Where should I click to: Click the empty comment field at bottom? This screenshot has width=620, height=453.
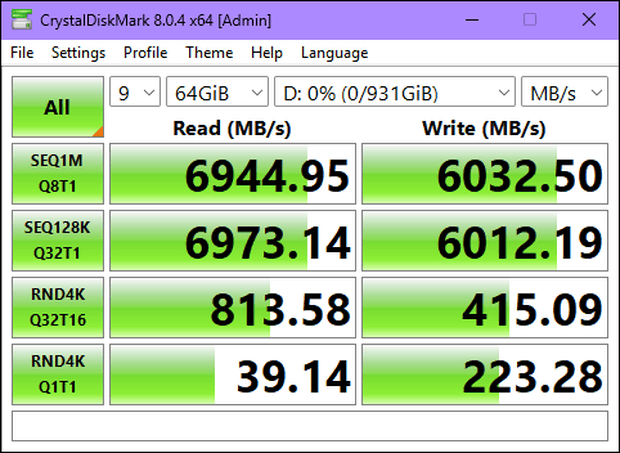(x=310, y=426)
